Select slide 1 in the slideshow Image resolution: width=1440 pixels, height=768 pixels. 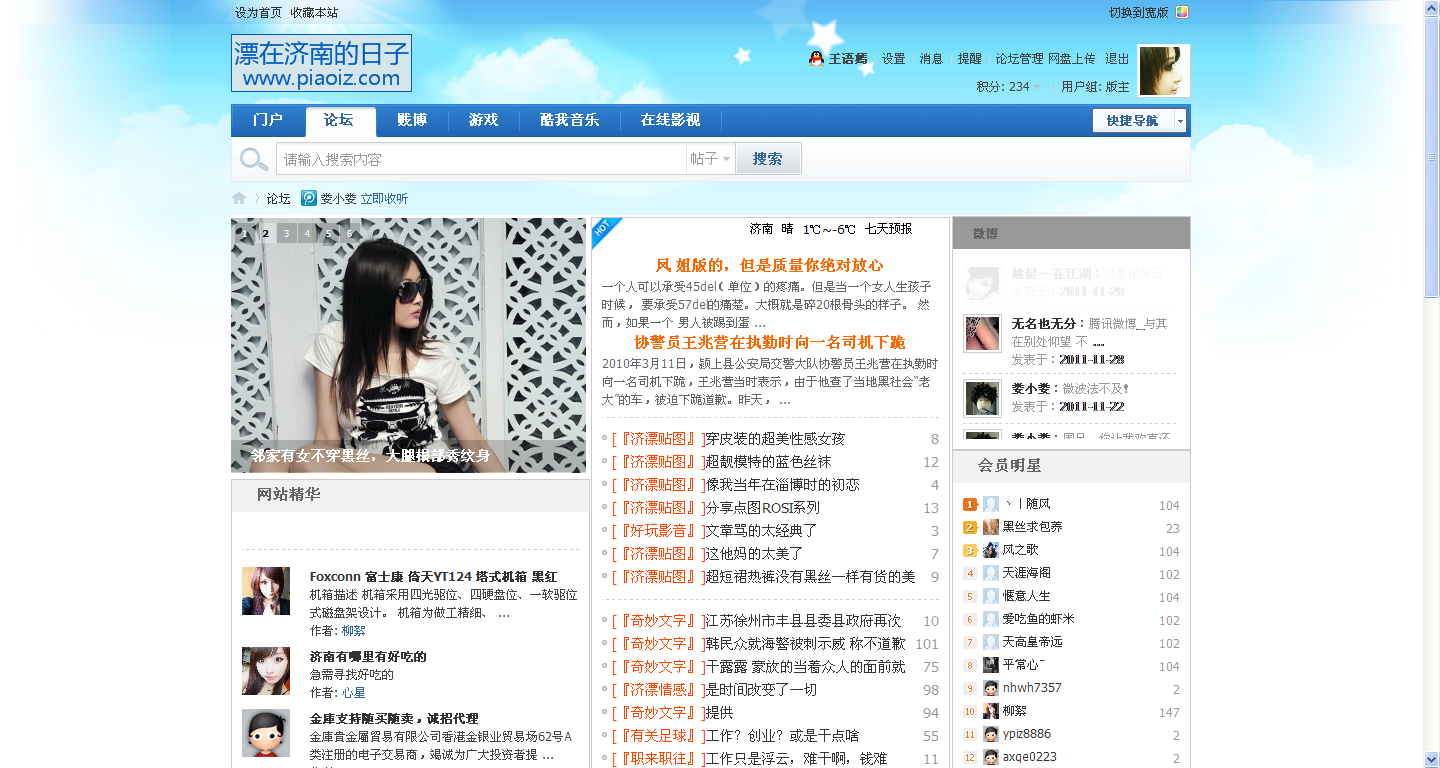point(244,234)
